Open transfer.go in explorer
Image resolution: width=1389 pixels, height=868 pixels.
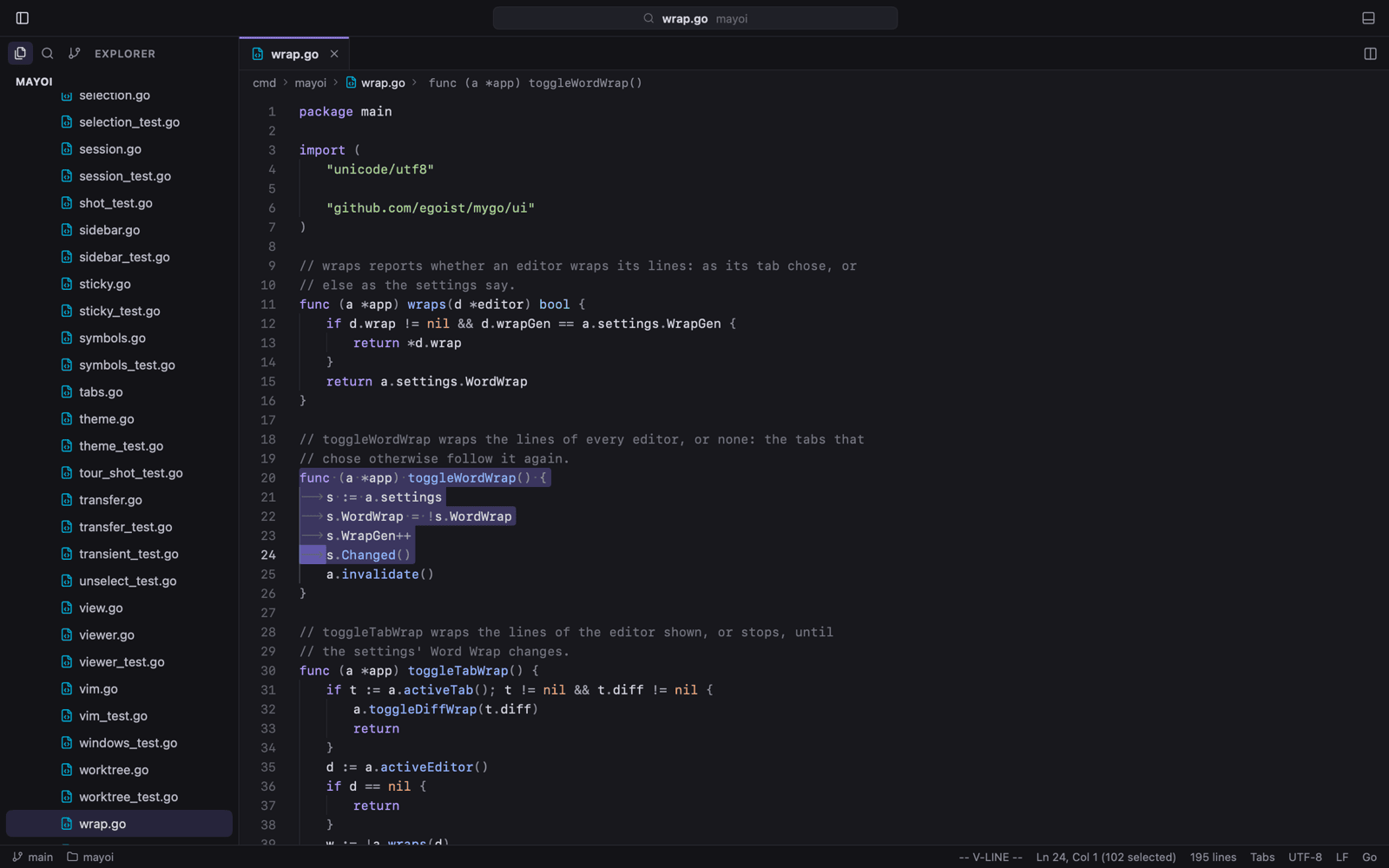click(119, 500)
